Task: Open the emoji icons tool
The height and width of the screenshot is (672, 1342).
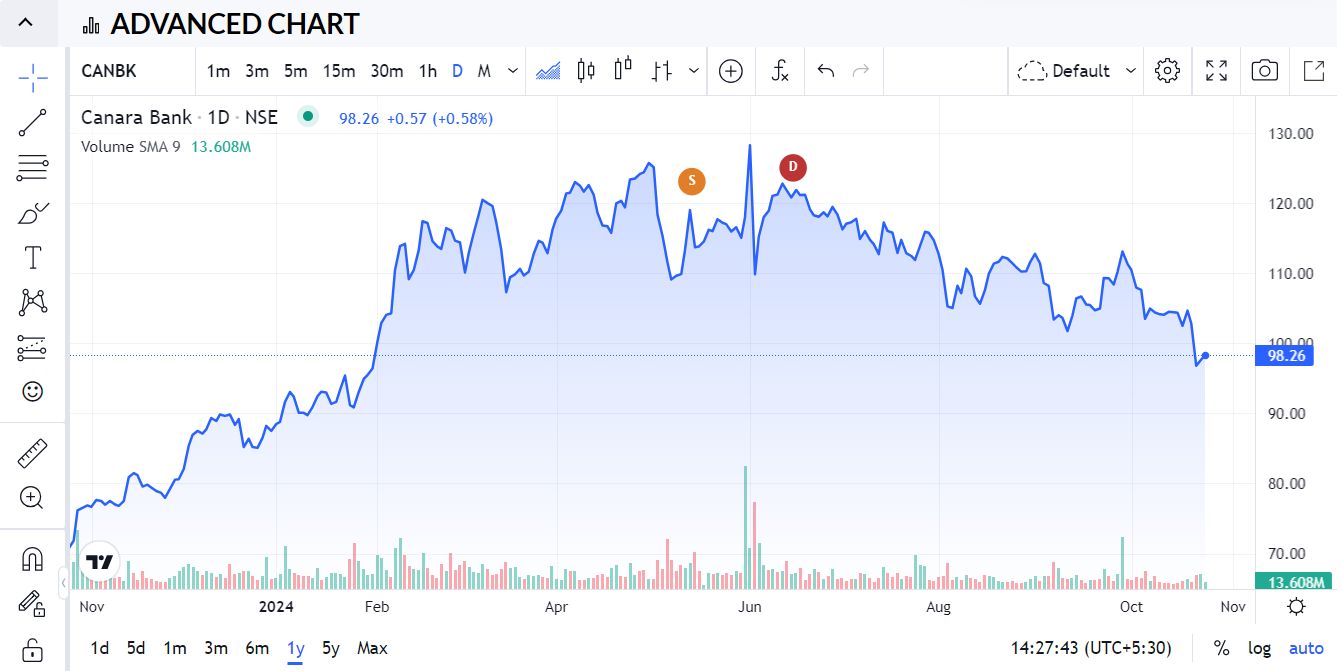Action: (32, 391)
